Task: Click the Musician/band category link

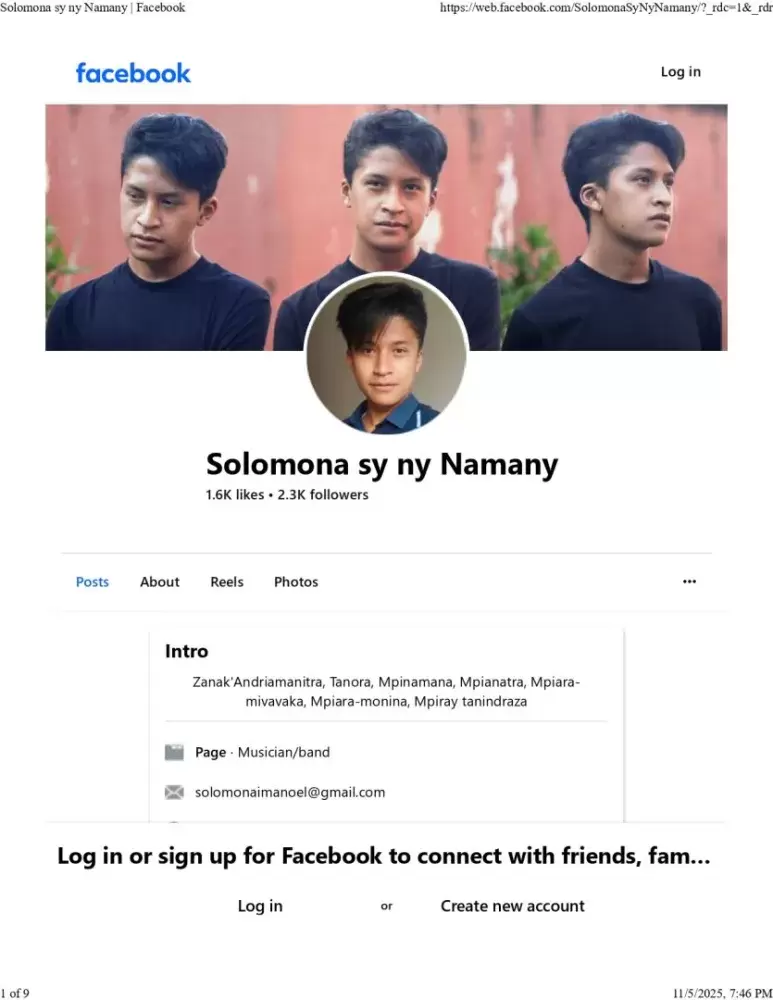Action: pos(283,752)
